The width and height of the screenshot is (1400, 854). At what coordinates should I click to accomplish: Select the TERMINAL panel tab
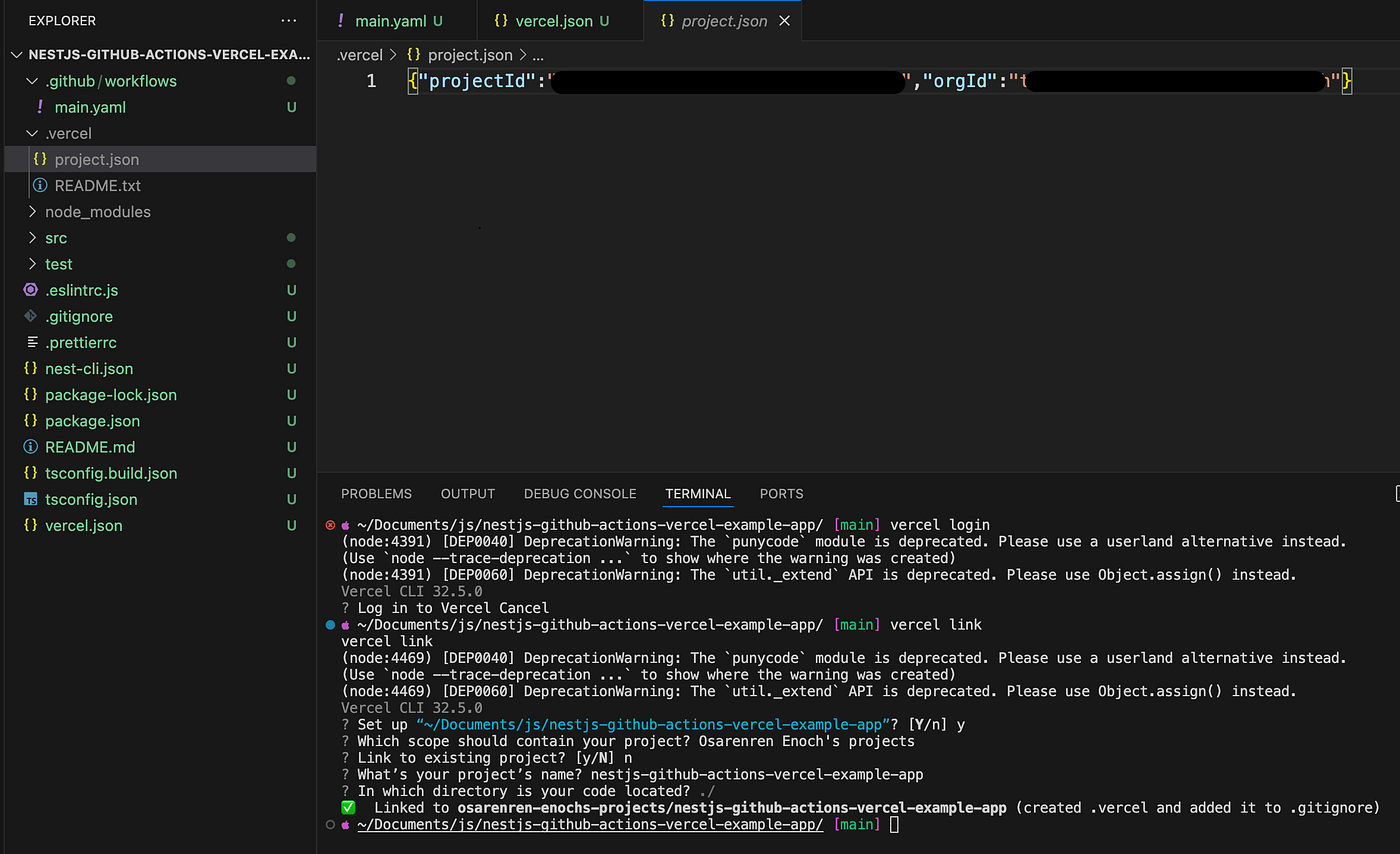coord(698,494)
